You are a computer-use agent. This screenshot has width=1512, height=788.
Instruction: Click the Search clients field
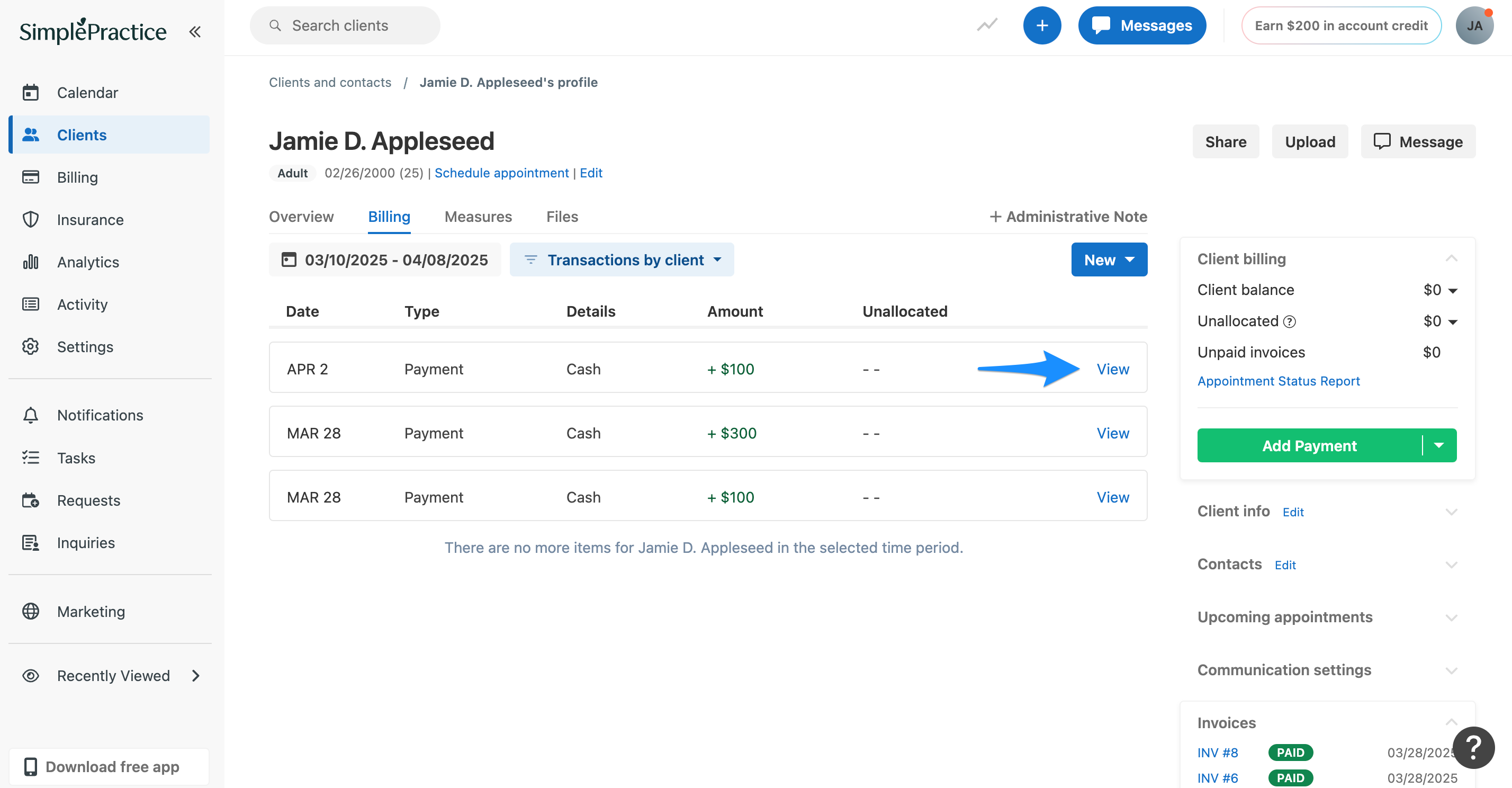pos(345,26)
